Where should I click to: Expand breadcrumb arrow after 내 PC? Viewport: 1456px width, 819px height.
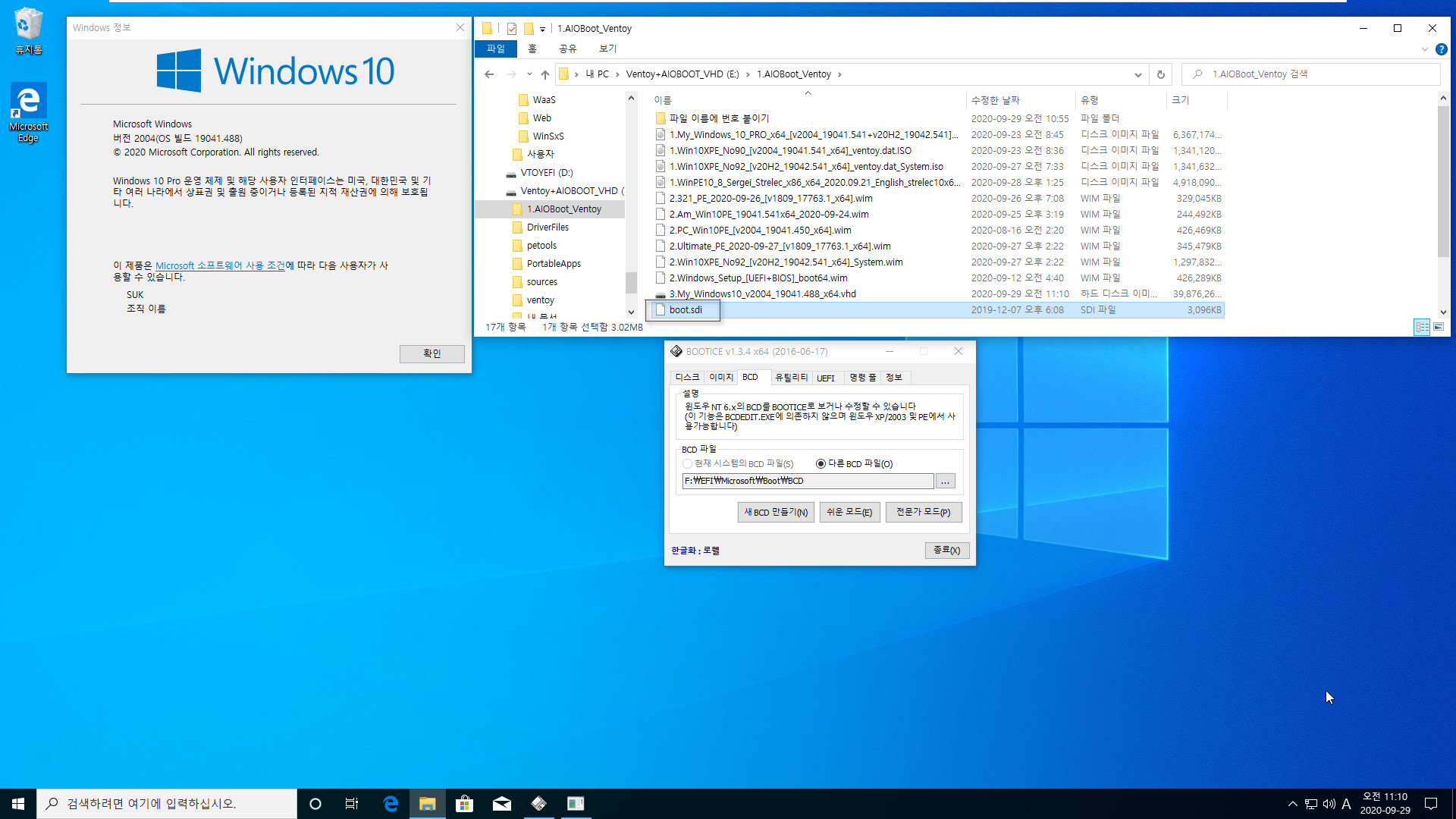click(617, 74)
